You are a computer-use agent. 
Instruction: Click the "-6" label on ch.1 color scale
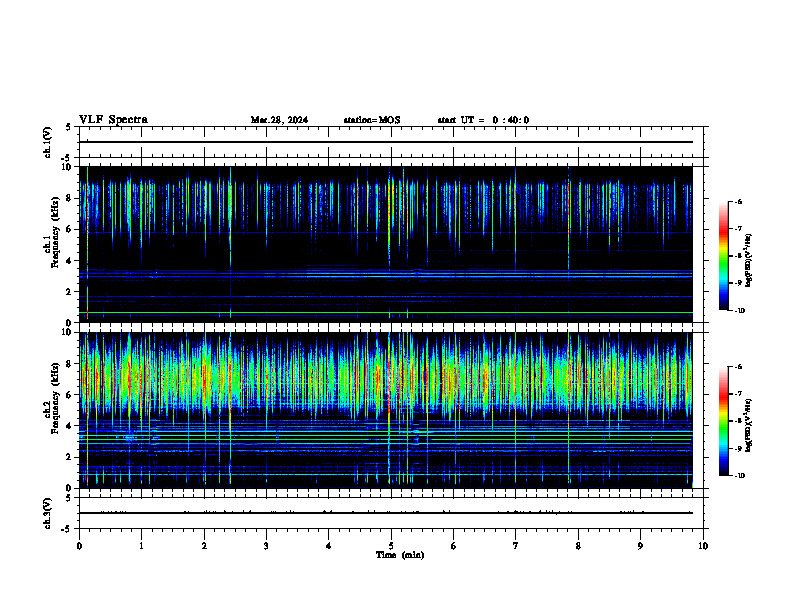coord(738,201)
